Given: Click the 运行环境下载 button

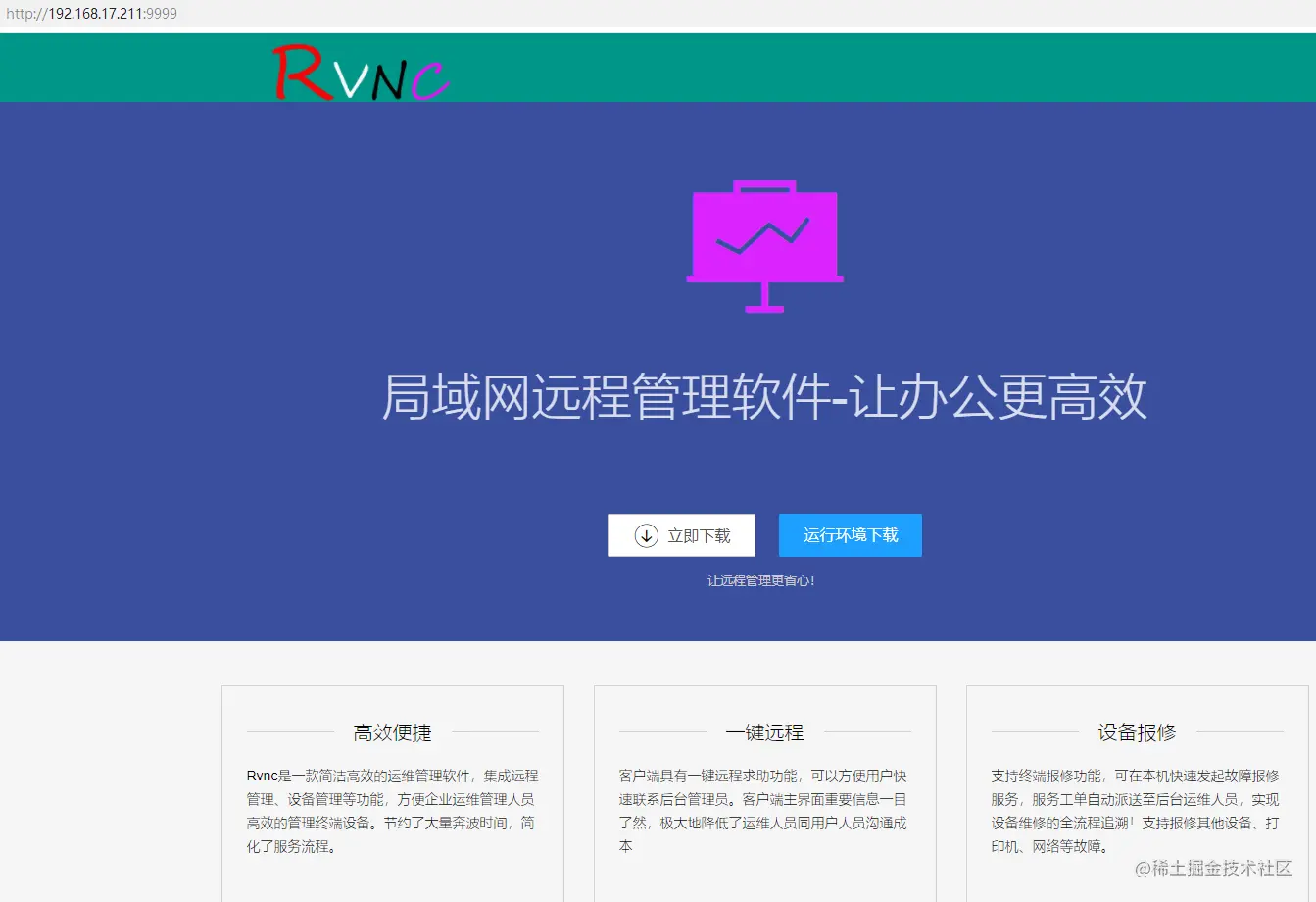Looking at the screenshot, I should [851, 535].
